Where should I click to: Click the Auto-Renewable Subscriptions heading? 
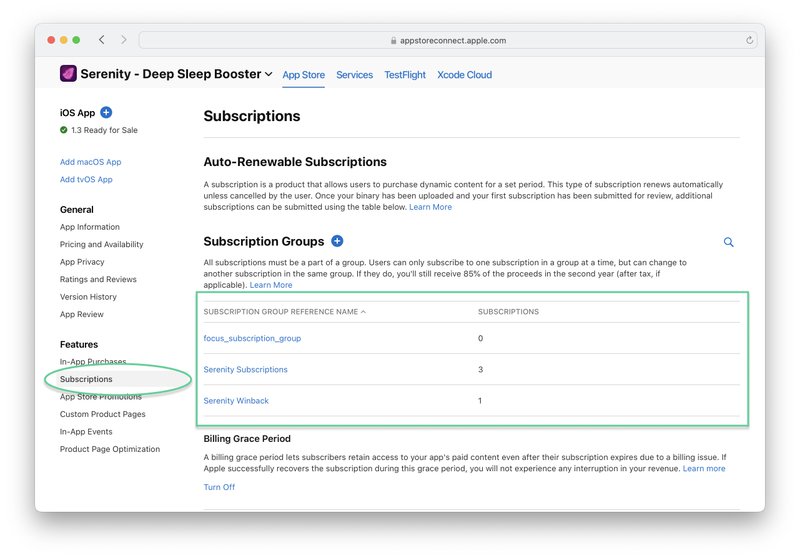[295, 162]
